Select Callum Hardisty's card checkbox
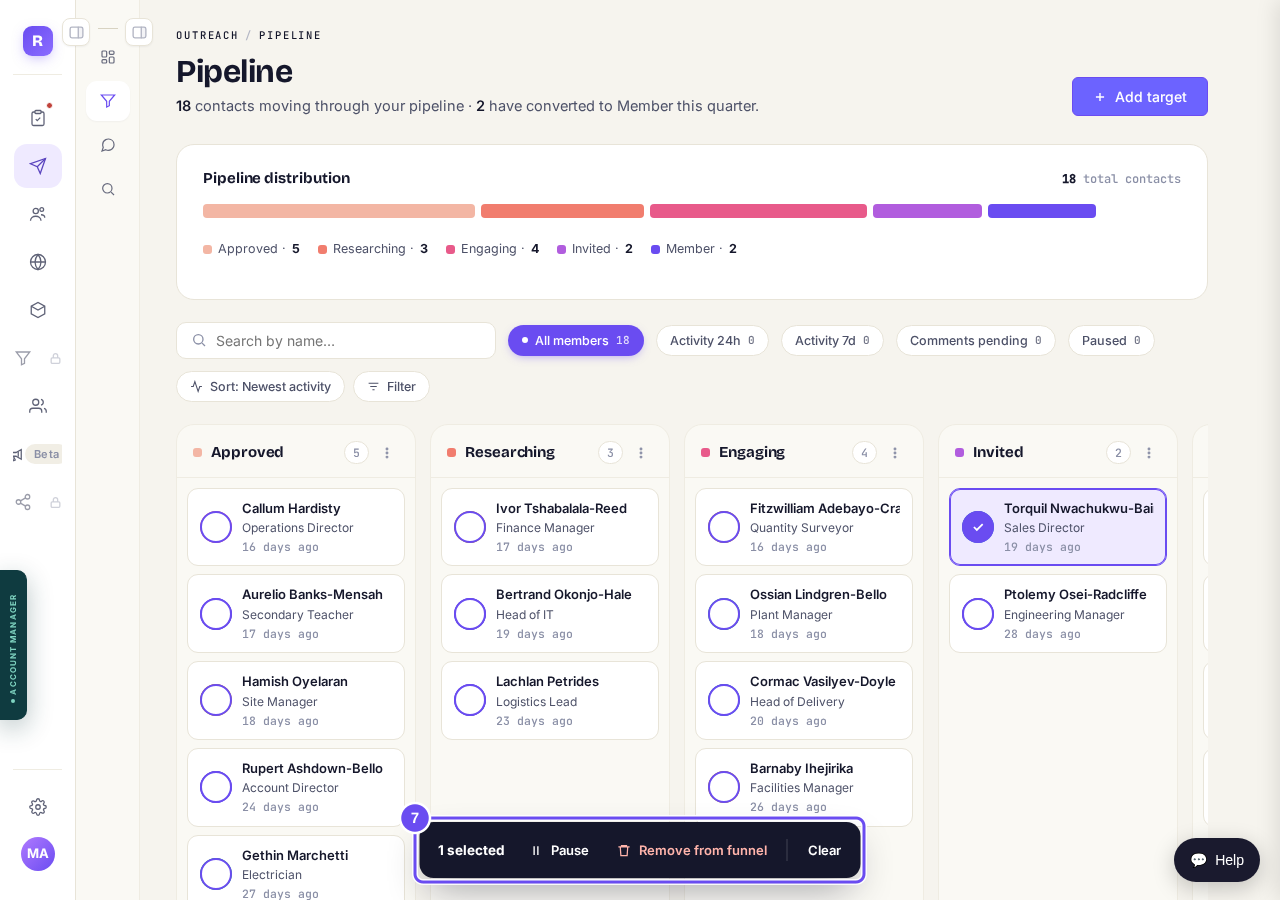The height and width of the screenshot is (900, 1280). (216, 527)
